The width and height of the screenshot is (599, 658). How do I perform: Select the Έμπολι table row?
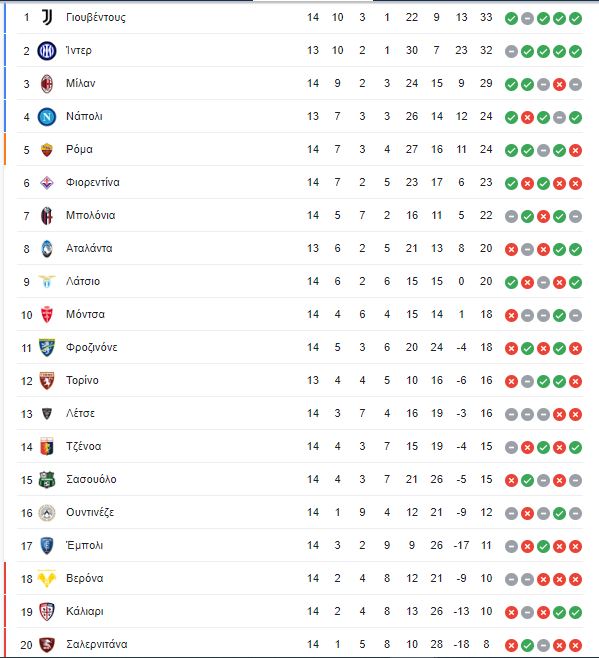tap(300, 546)
